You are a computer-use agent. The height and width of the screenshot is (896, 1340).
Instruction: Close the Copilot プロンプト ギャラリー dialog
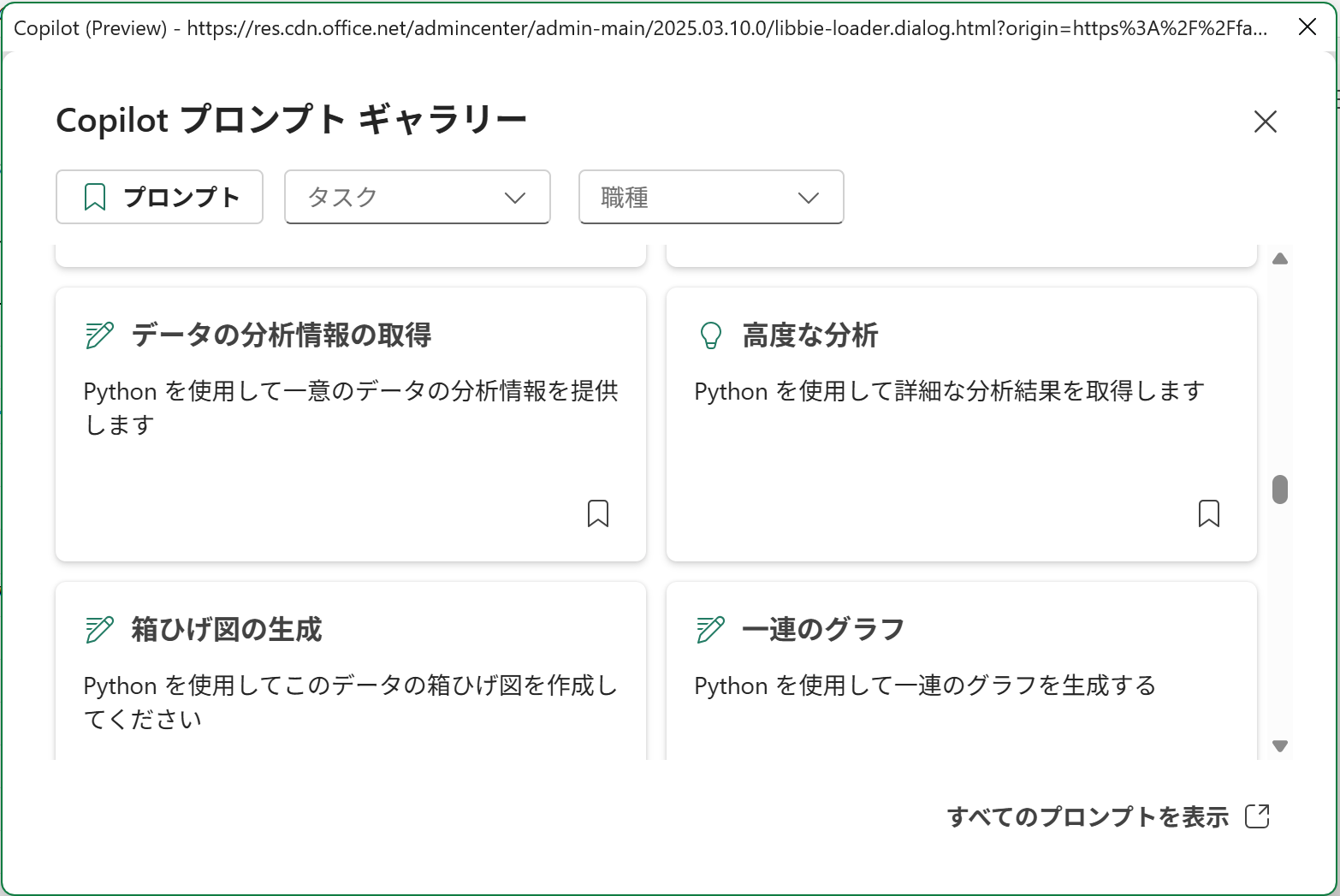click(x=1265, y=122)
